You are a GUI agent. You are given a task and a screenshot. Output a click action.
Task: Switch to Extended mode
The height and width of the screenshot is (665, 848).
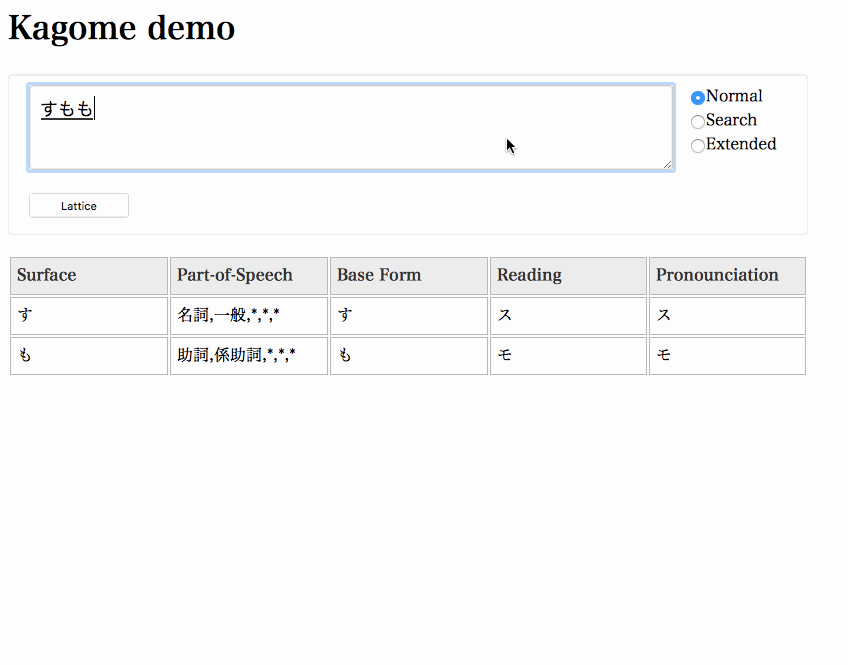click(697, 146)
